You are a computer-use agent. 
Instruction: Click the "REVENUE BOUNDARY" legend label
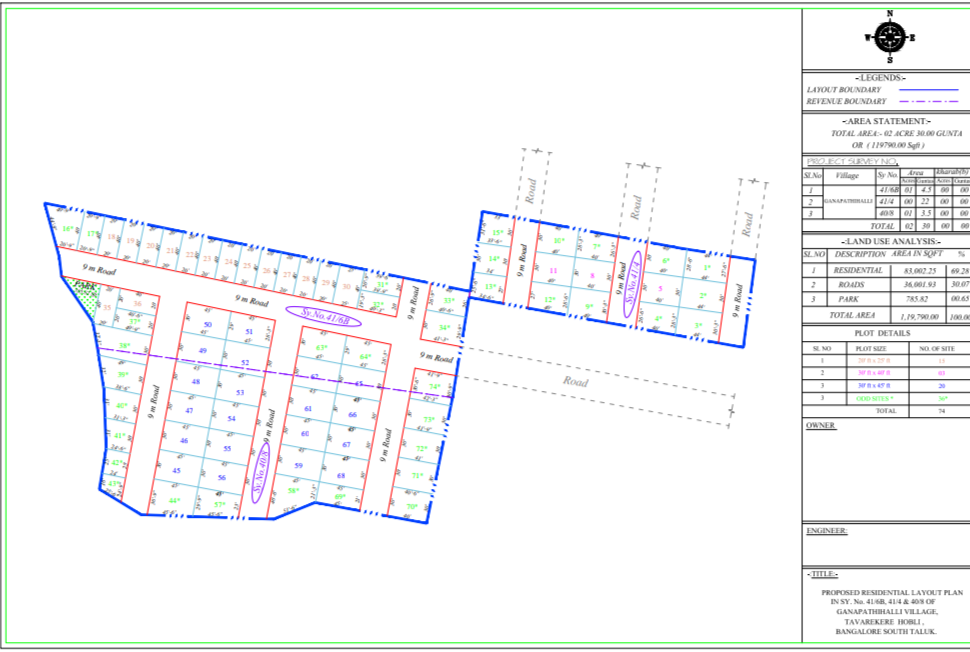point(846,101)
